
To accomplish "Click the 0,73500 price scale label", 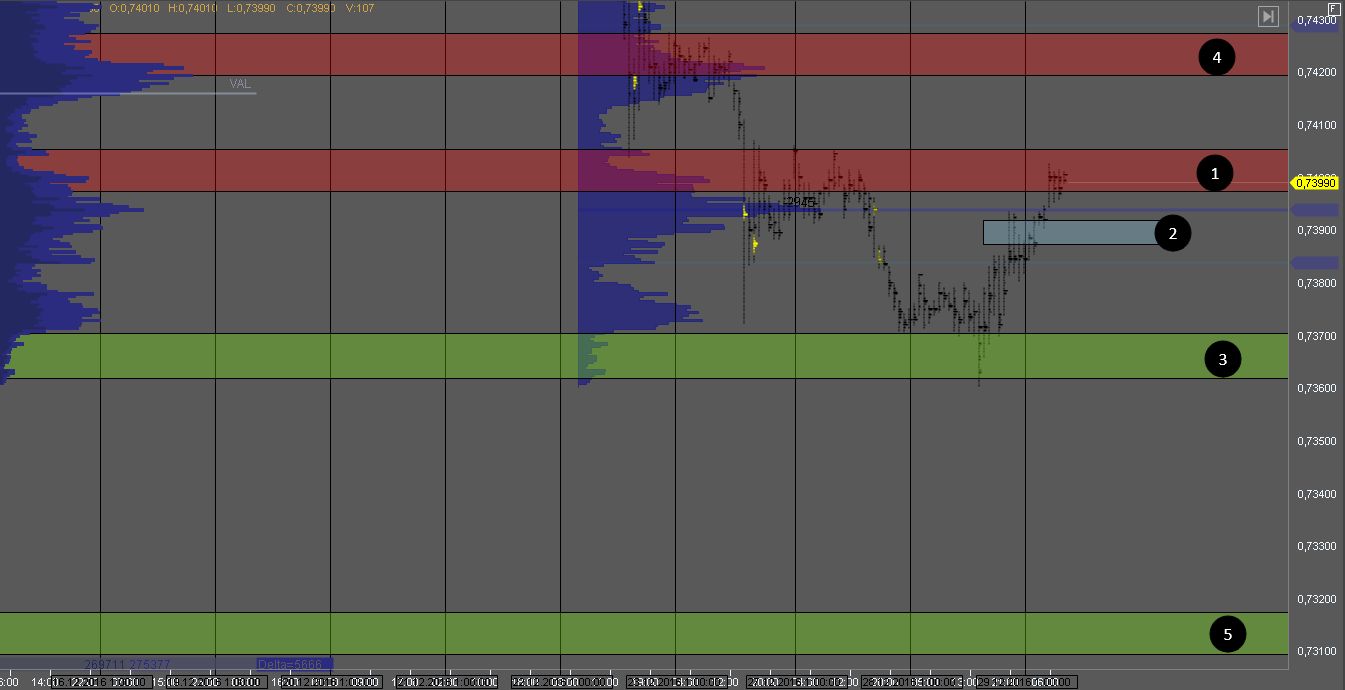I will click(1315, 441).
